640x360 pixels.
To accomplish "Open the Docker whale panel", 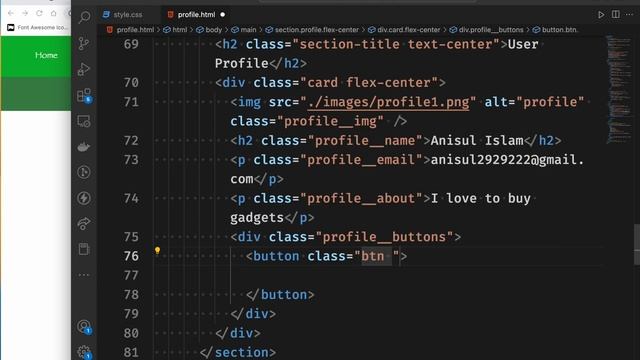I will [84, 147].
